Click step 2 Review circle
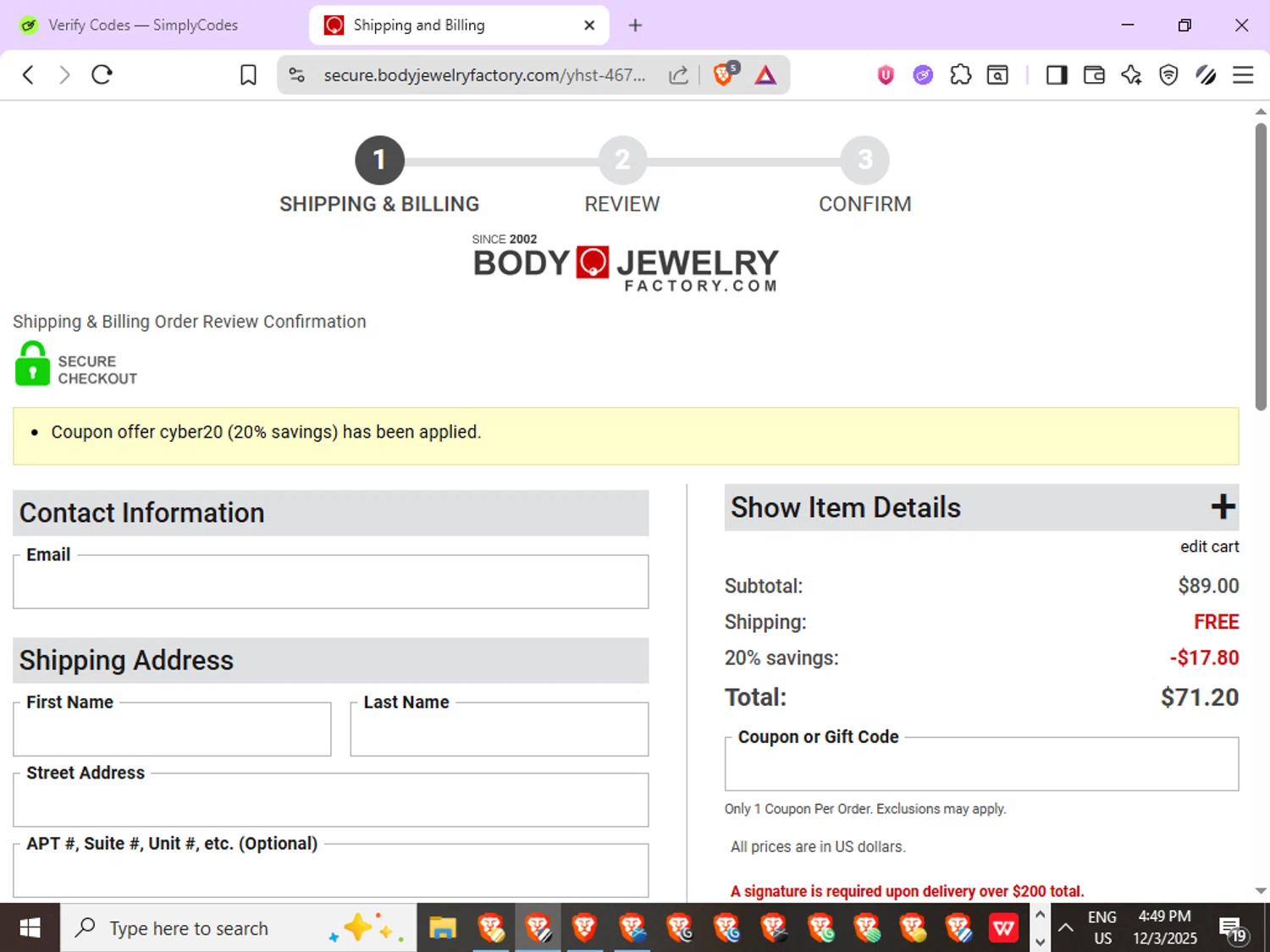 coord(622,160)
